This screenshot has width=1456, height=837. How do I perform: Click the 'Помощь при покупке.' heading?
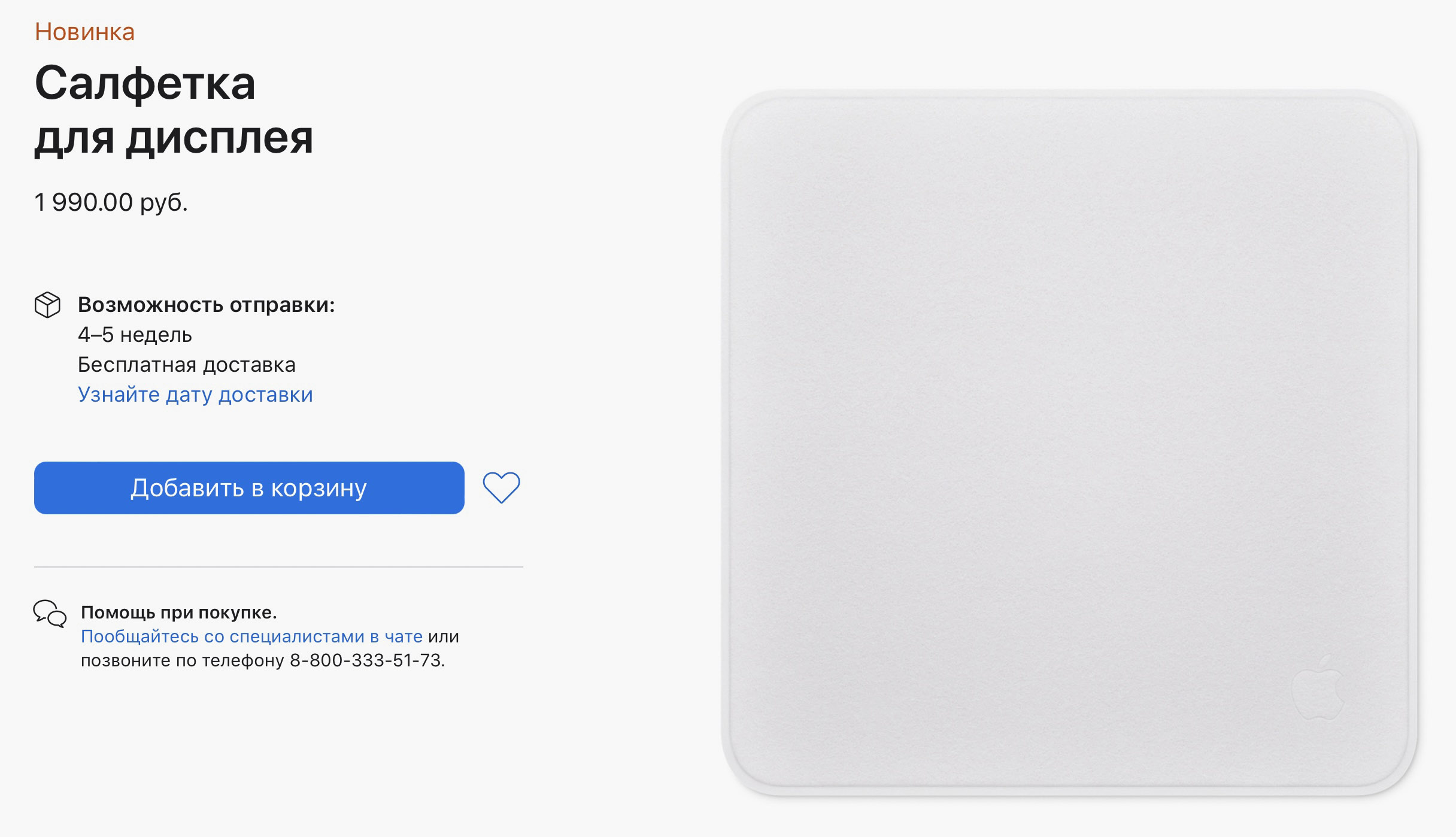pyautogui.click(x=179, y=612)
